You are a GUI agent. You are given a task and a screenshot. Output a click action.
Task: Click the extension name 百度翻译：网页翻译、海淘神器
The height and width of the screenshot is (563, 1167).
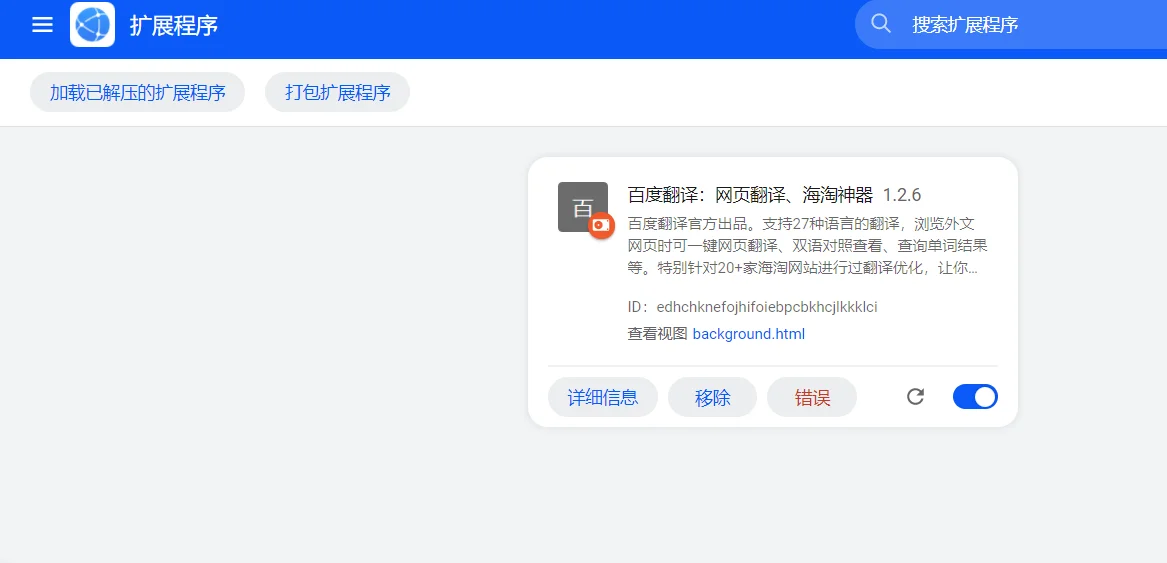click(750, 195)
